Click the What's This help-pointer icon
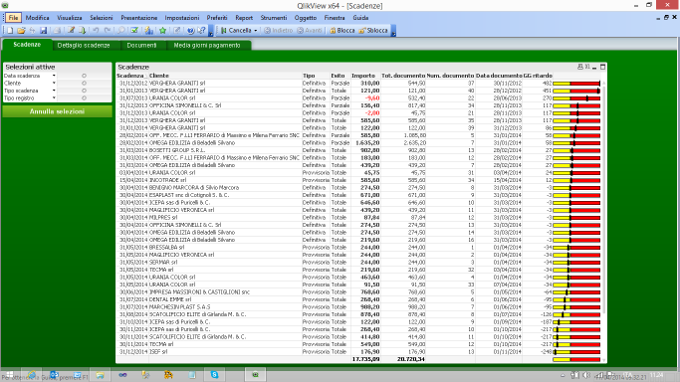680x382 pixels. pyautogui.click(x=201, y=30)
